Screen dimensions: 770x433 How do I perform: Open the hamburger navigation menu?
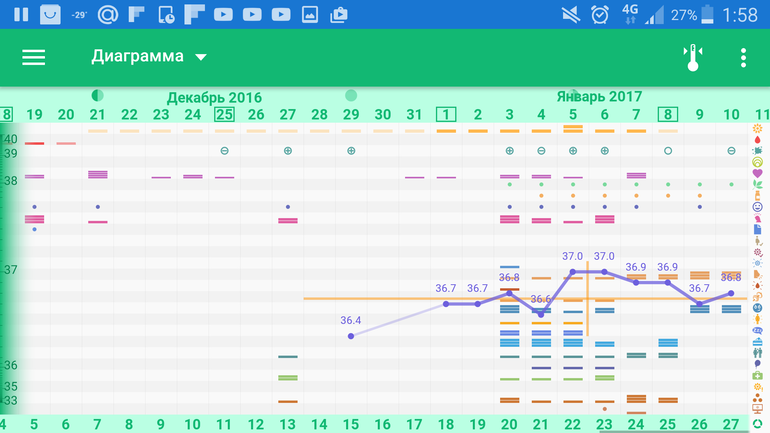(34, 57)
